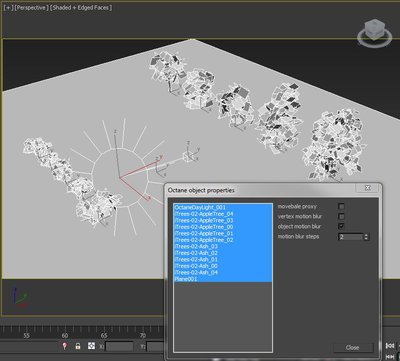Enable the vertex motion blur checkbox
Viewport: 400px width, 361px height.
click(x=341, y=217)
